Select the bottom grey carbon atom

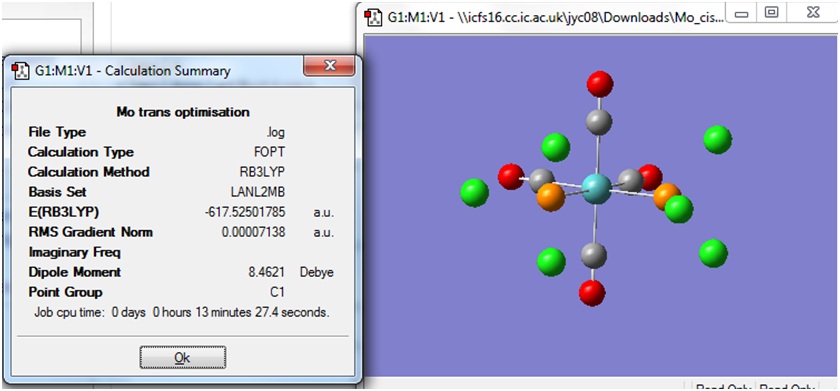[594, 254]
